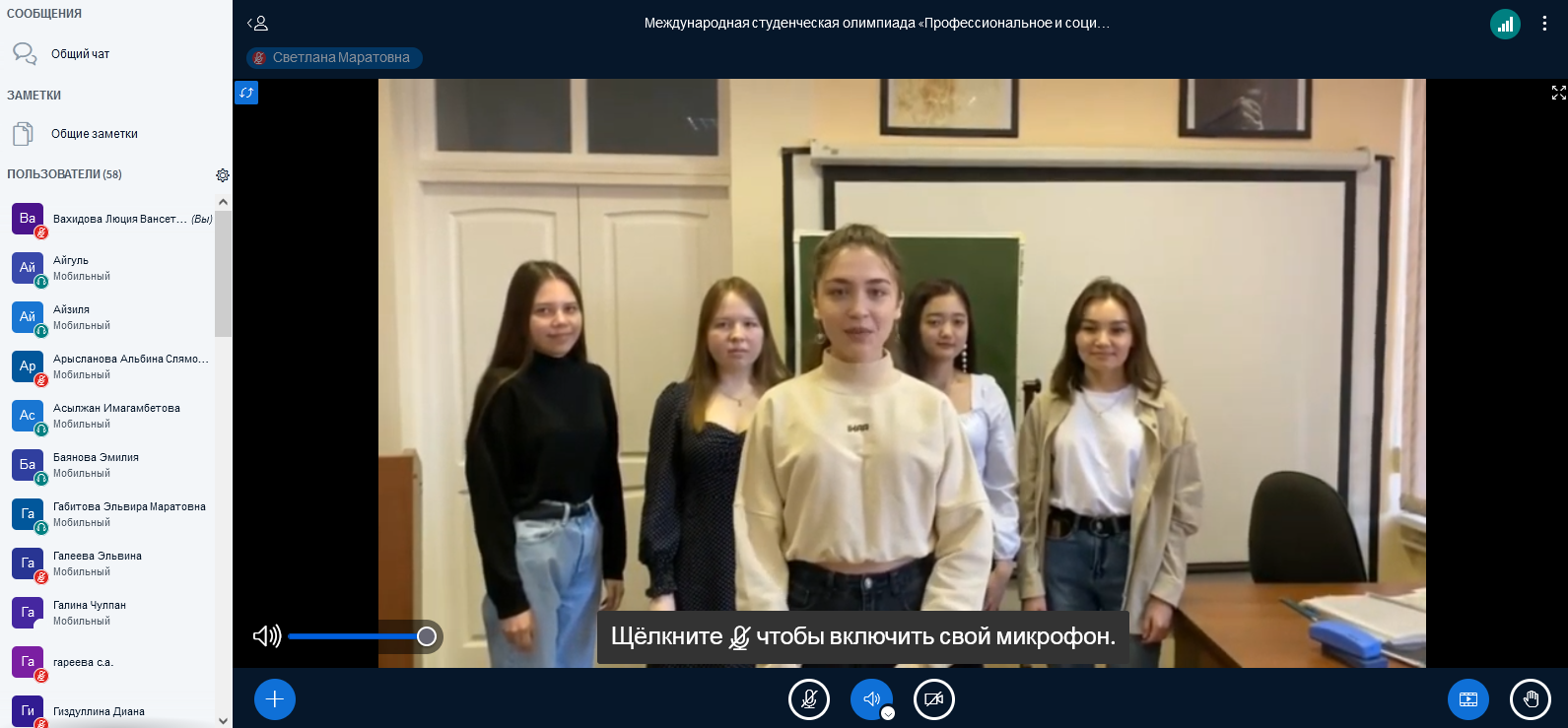Open the three-dot options menu
1568x728 pixels.
pos(1544,24)
